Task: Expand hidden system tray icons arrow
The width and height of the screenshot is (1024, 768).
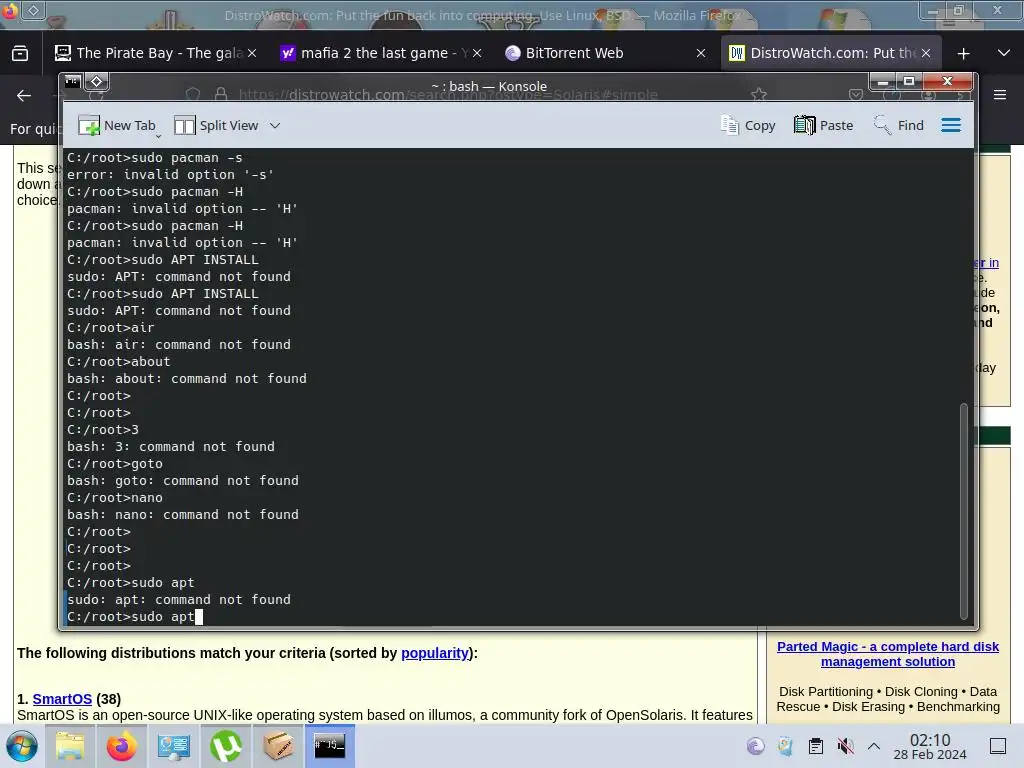Action: coord(874,746)
